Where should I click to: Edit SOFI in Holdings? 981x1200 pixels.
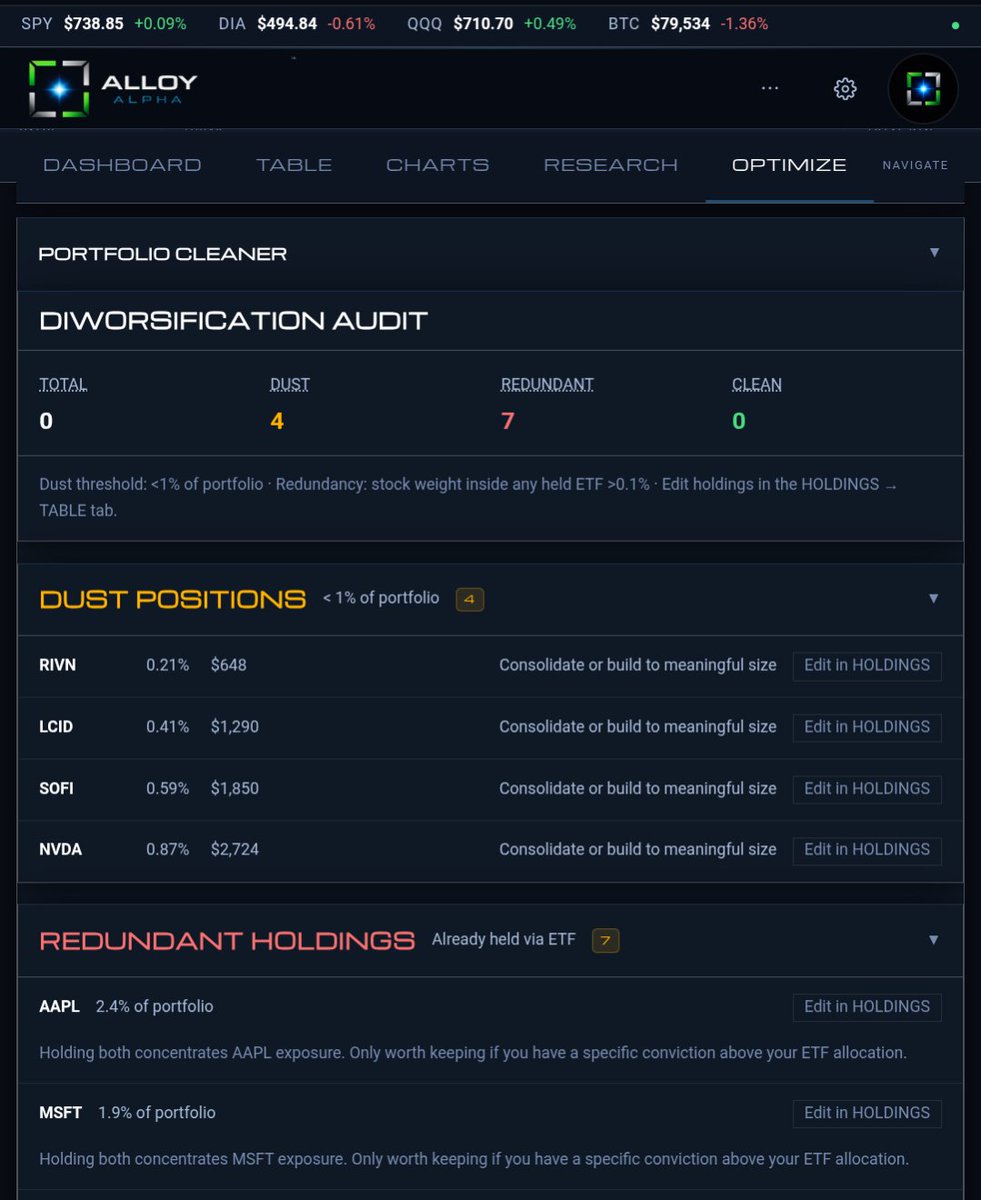pos(867,789)
